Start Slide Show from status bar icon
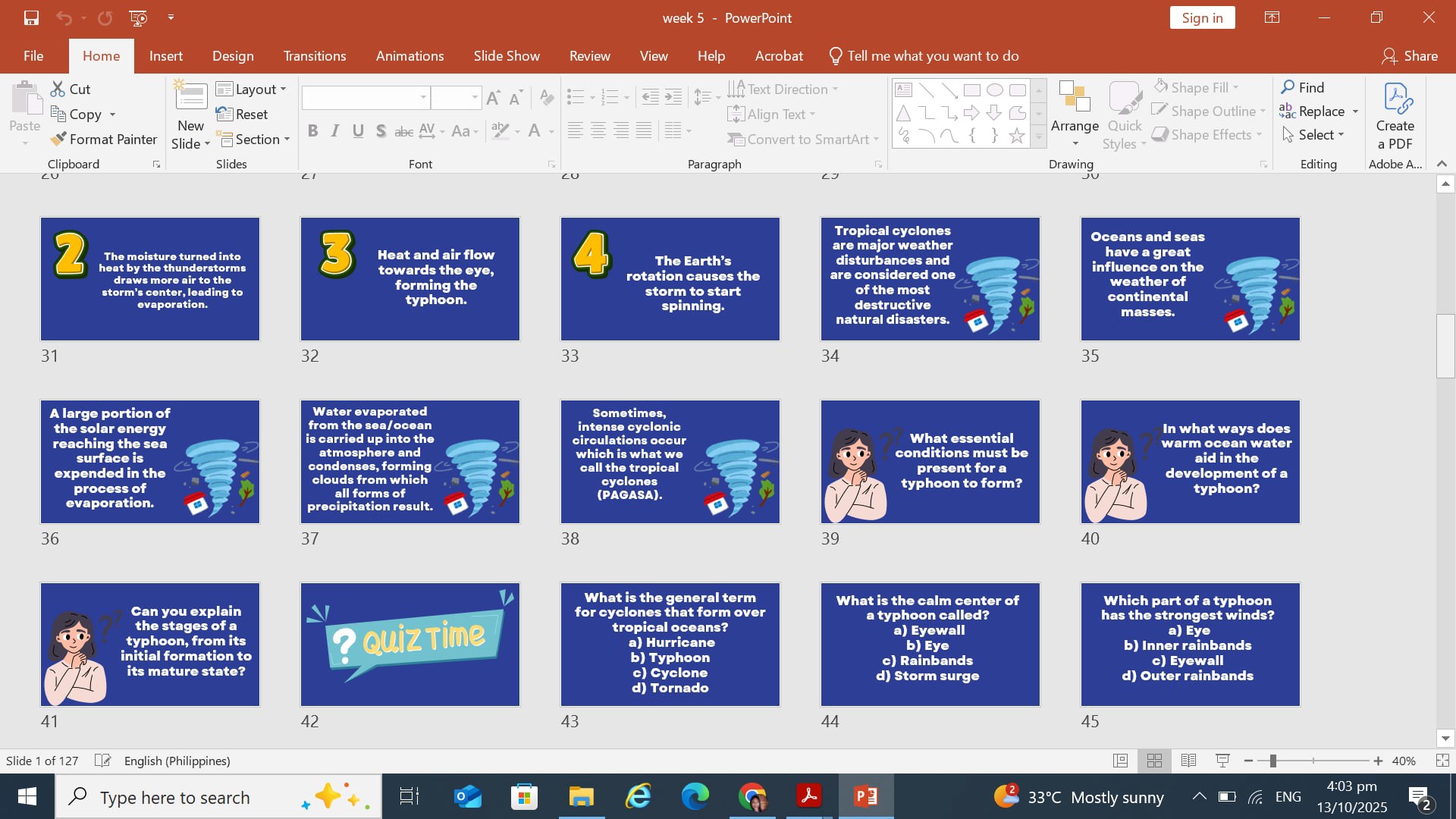Viewport: 1456px width, 819px height. [1222, 761]
